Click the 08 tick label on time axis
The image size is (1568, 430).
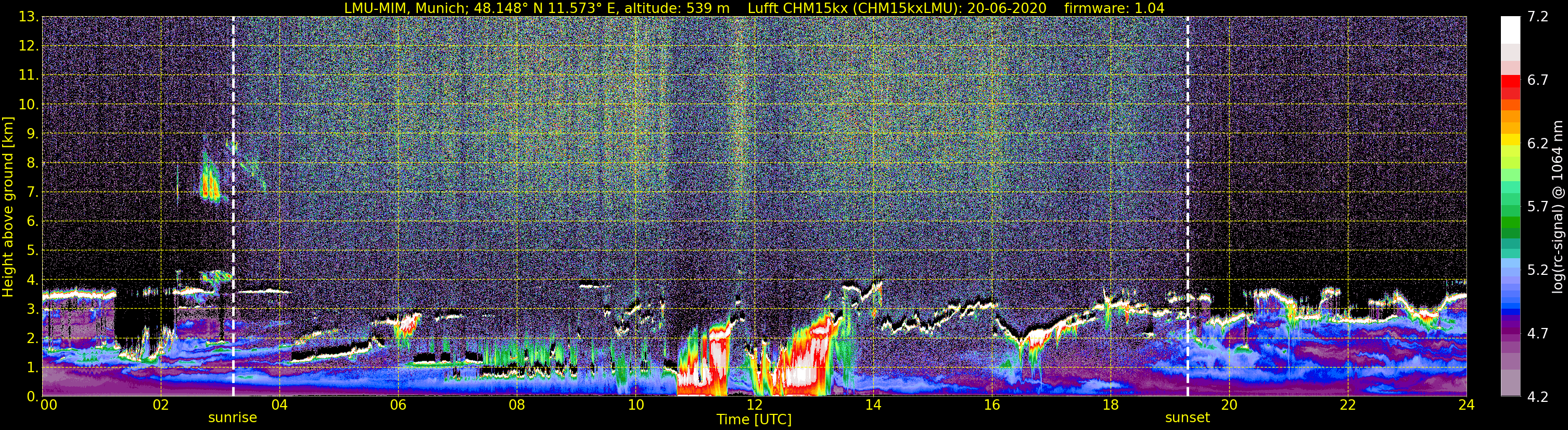pos(517,405)
